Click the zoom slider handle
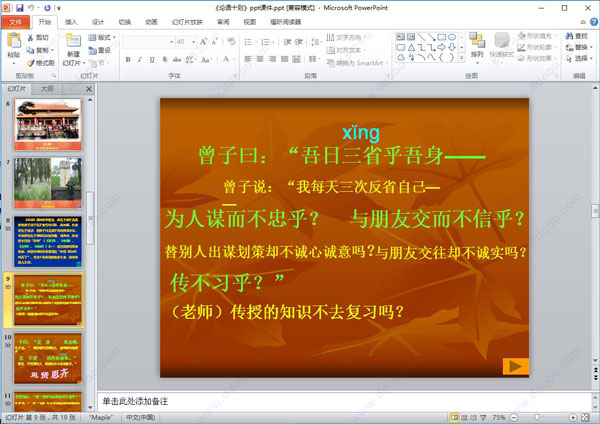Screen dimensions: 600x424 pyautogui.click(x=537, y=417)
